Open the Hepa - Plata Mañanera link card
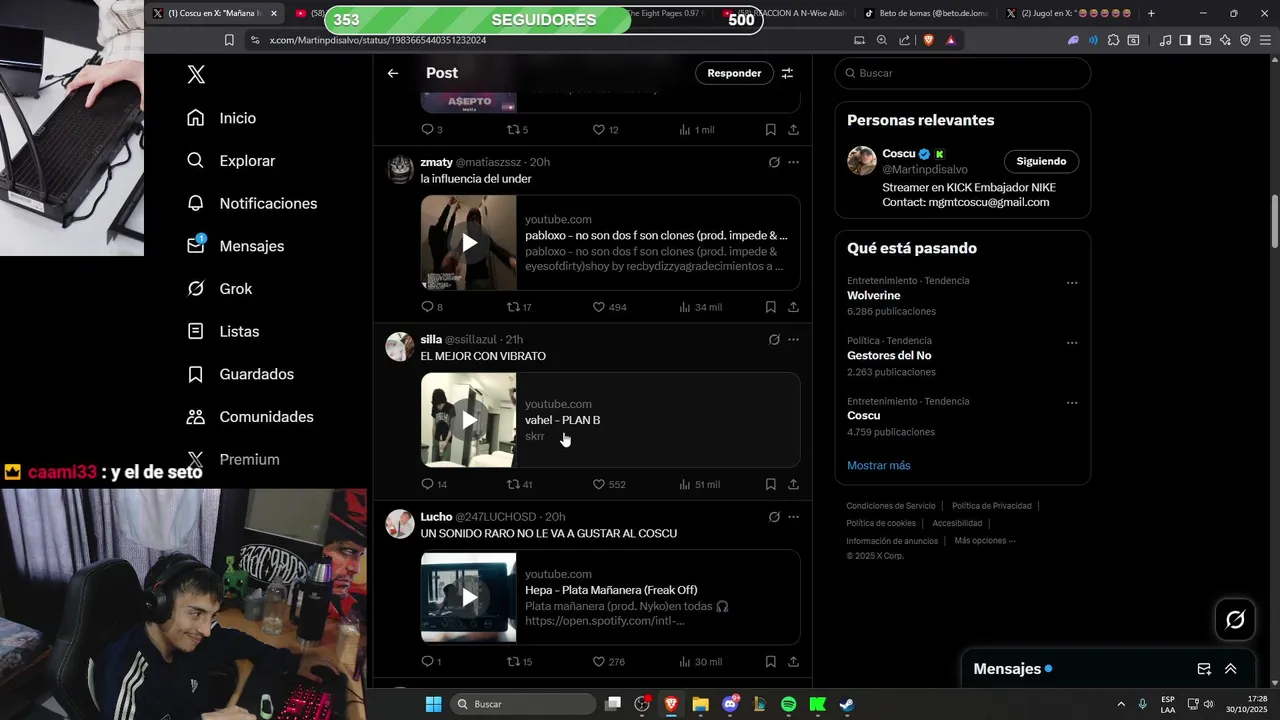The height and width of the screenshot is (720, 1280). (610, 597)
